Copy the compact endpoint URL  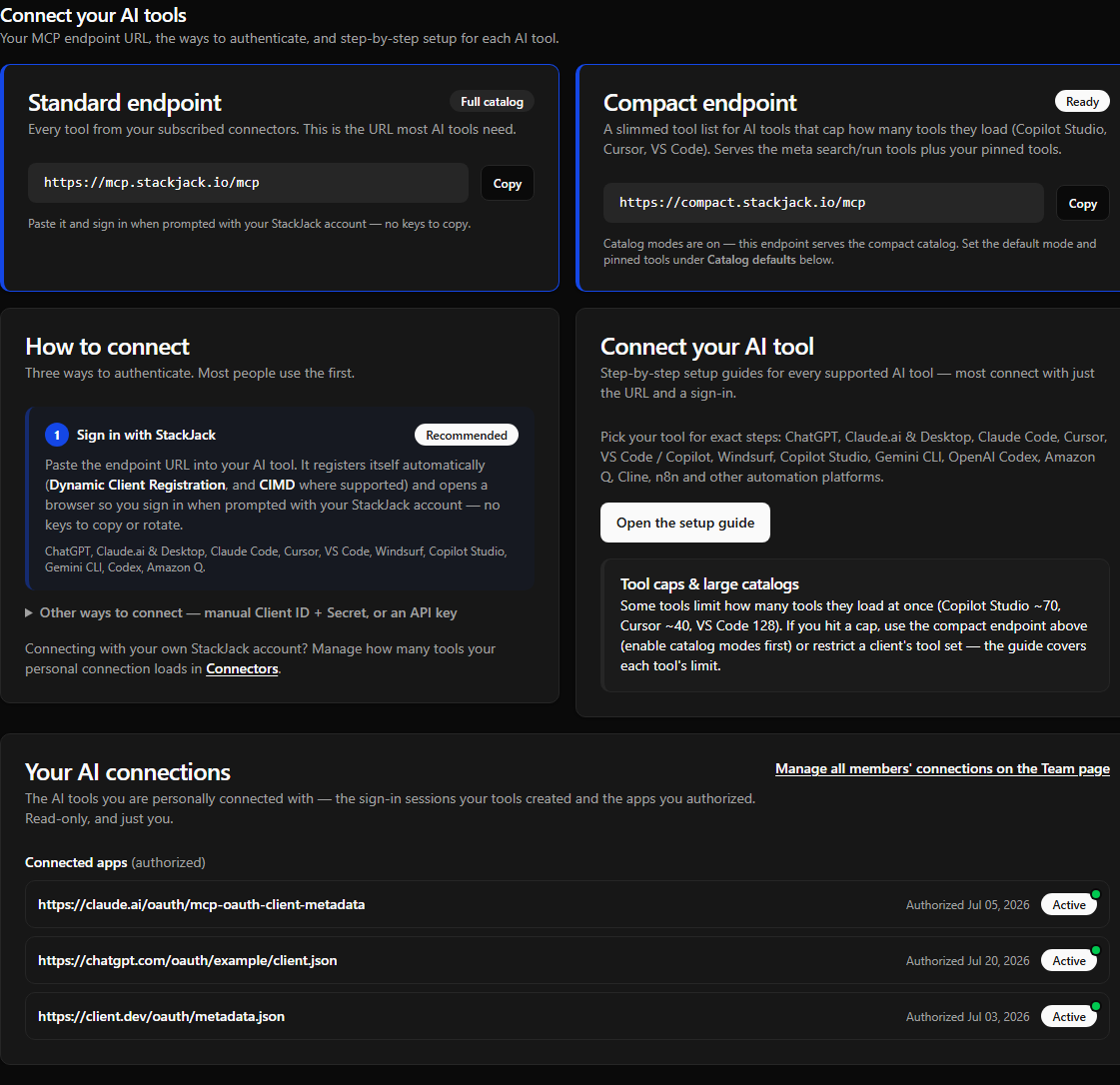[1082, 204]
